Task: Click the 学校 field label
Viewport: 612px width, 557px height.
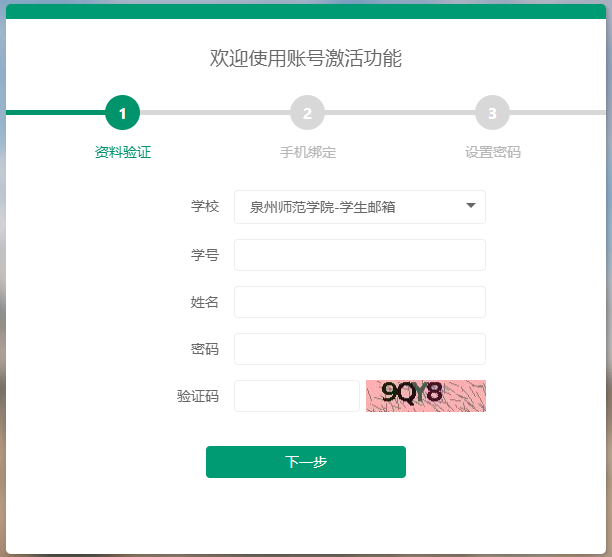Action: (x=204, y=207)
